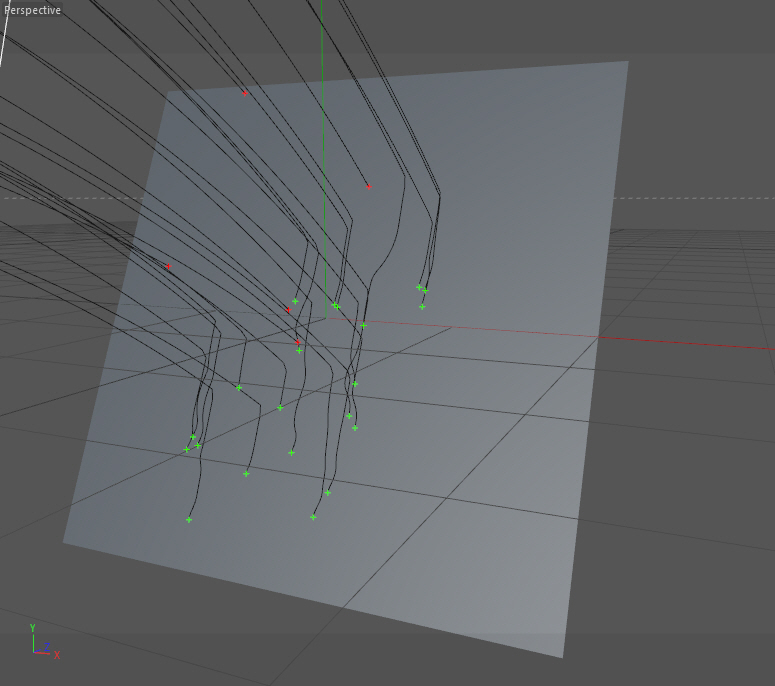Viewport: 775px width, 686px height.
Task: Click the white spline in the top-left corner
Action: (x=4, y=32)
